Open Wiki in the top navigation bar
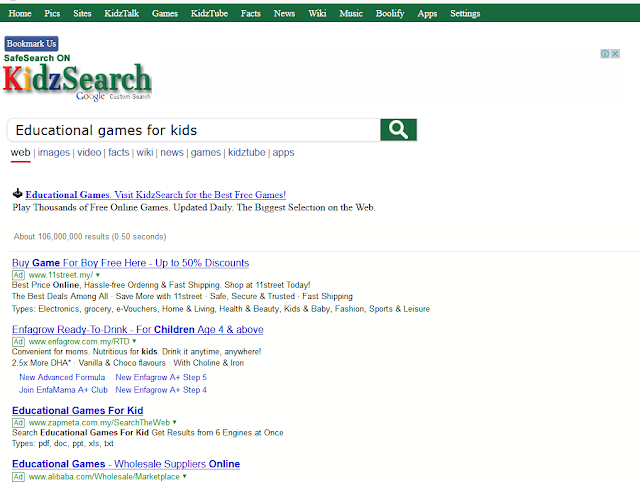This screenshot has width=640, height=482. point(318,13)
